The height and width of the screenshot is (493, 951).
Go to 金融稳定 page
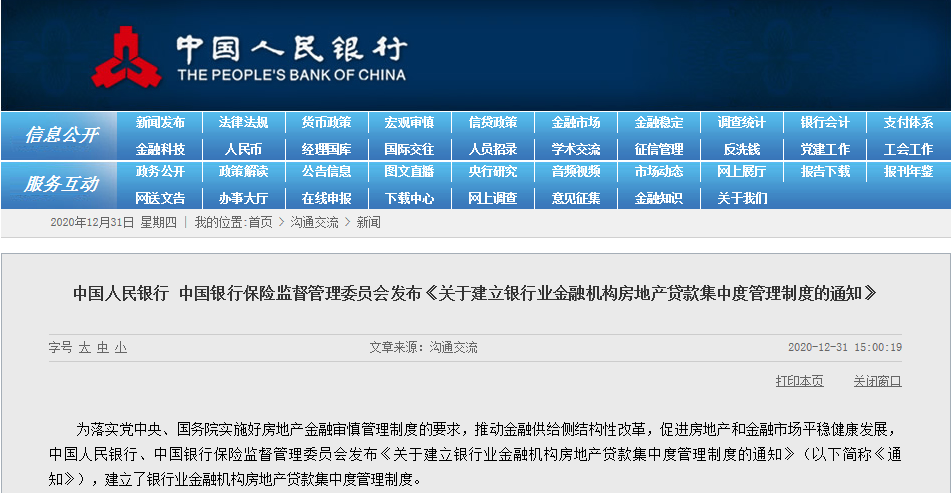coord(659,122)
